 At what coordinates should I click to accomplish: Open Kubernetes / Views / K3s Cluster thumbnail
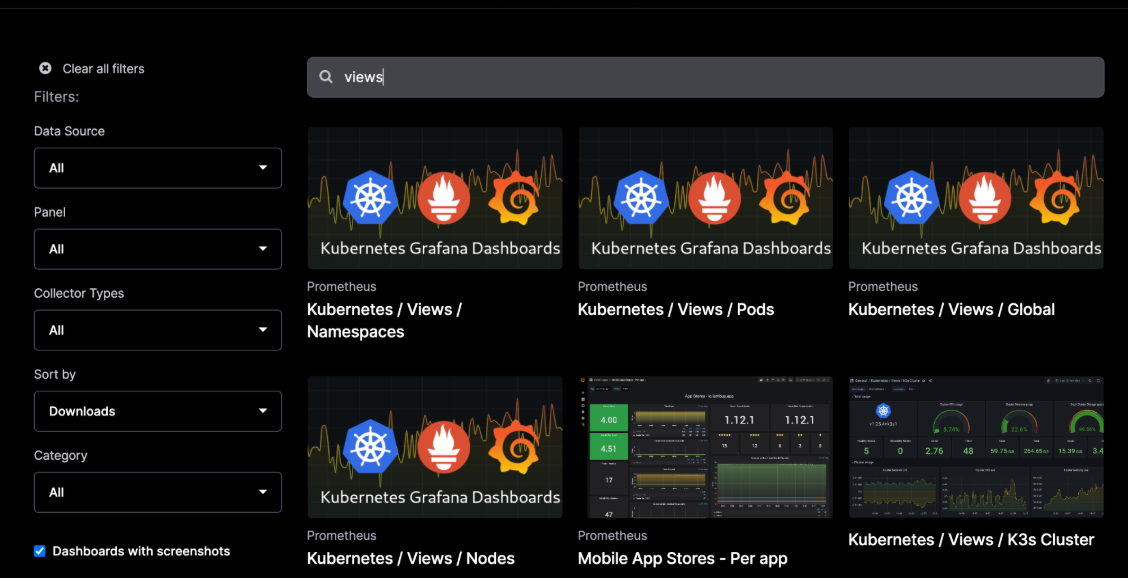(x=976, y=447)
